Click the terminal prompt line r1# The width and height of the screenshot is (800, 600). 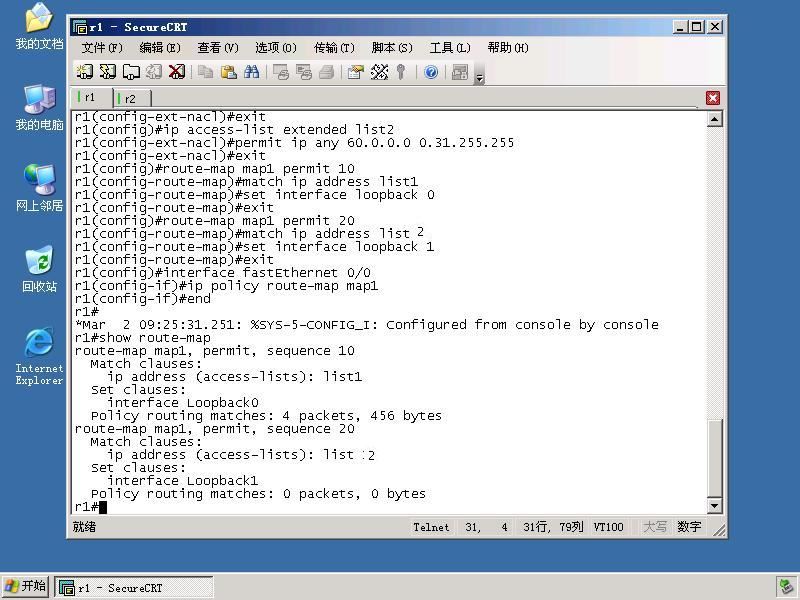pos(91,507)
